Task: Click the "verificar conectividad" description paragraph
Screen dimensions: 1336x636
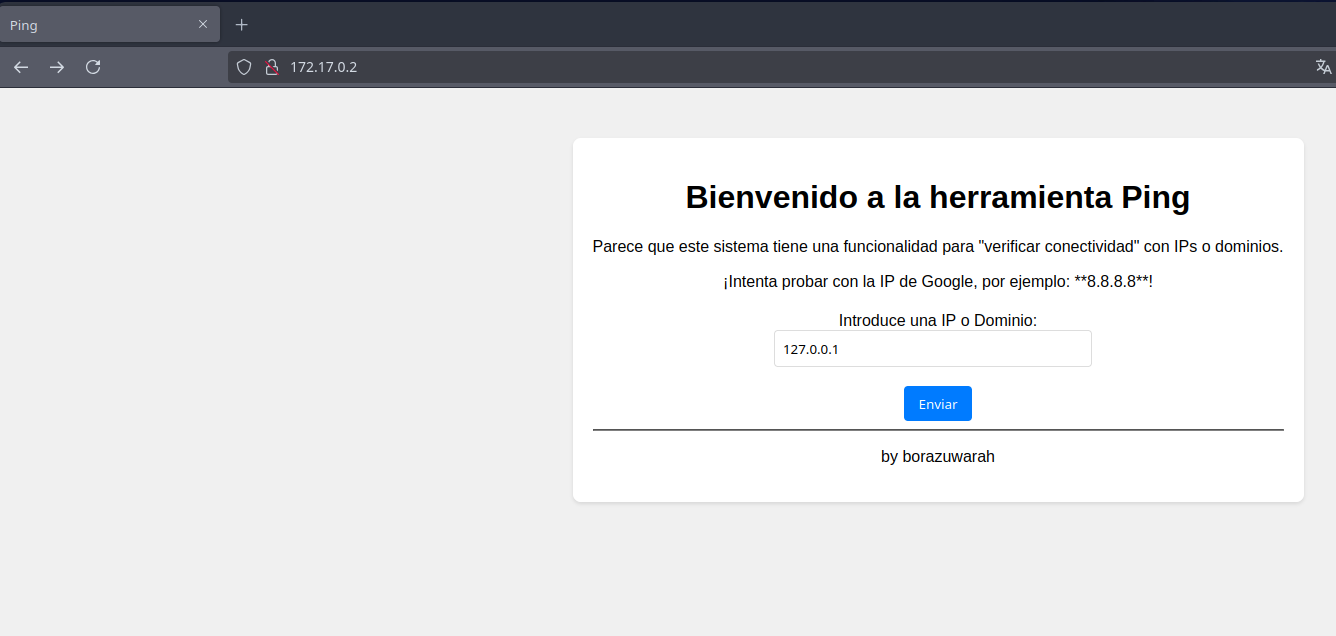Action: [937, 246]
